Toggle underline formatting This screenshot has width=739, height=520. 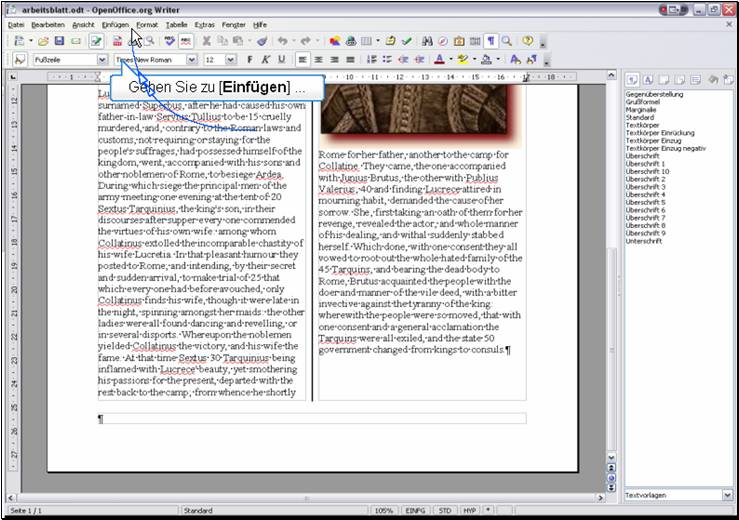pyautogui.click(x=280, y=60)
